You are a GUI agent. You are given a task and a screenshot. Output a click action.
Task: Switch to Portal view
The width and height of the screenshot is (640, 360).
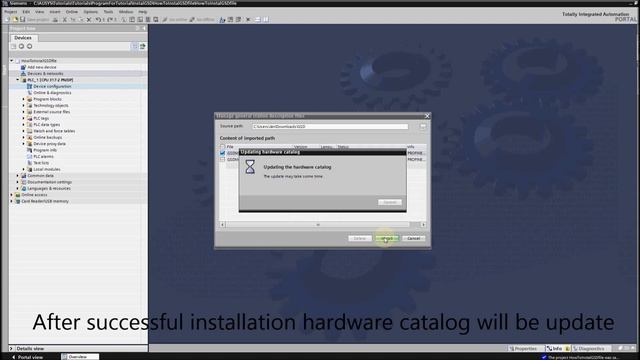(x=27, y=357)
